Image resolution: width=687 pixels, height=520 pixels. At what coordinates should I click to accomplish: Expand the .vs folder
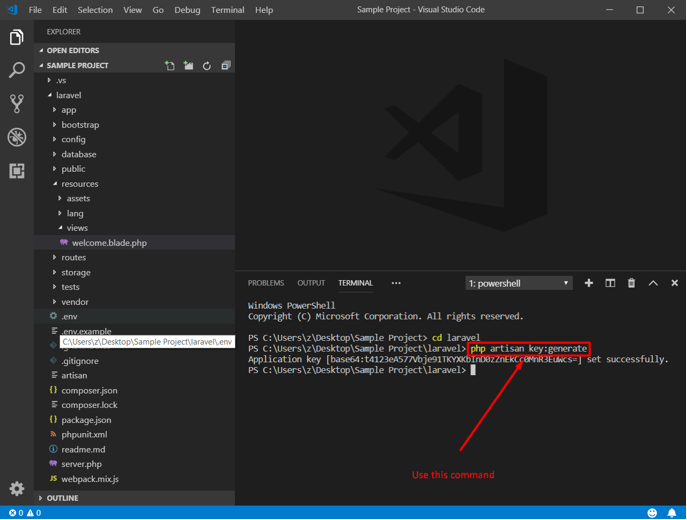(135, 80)
